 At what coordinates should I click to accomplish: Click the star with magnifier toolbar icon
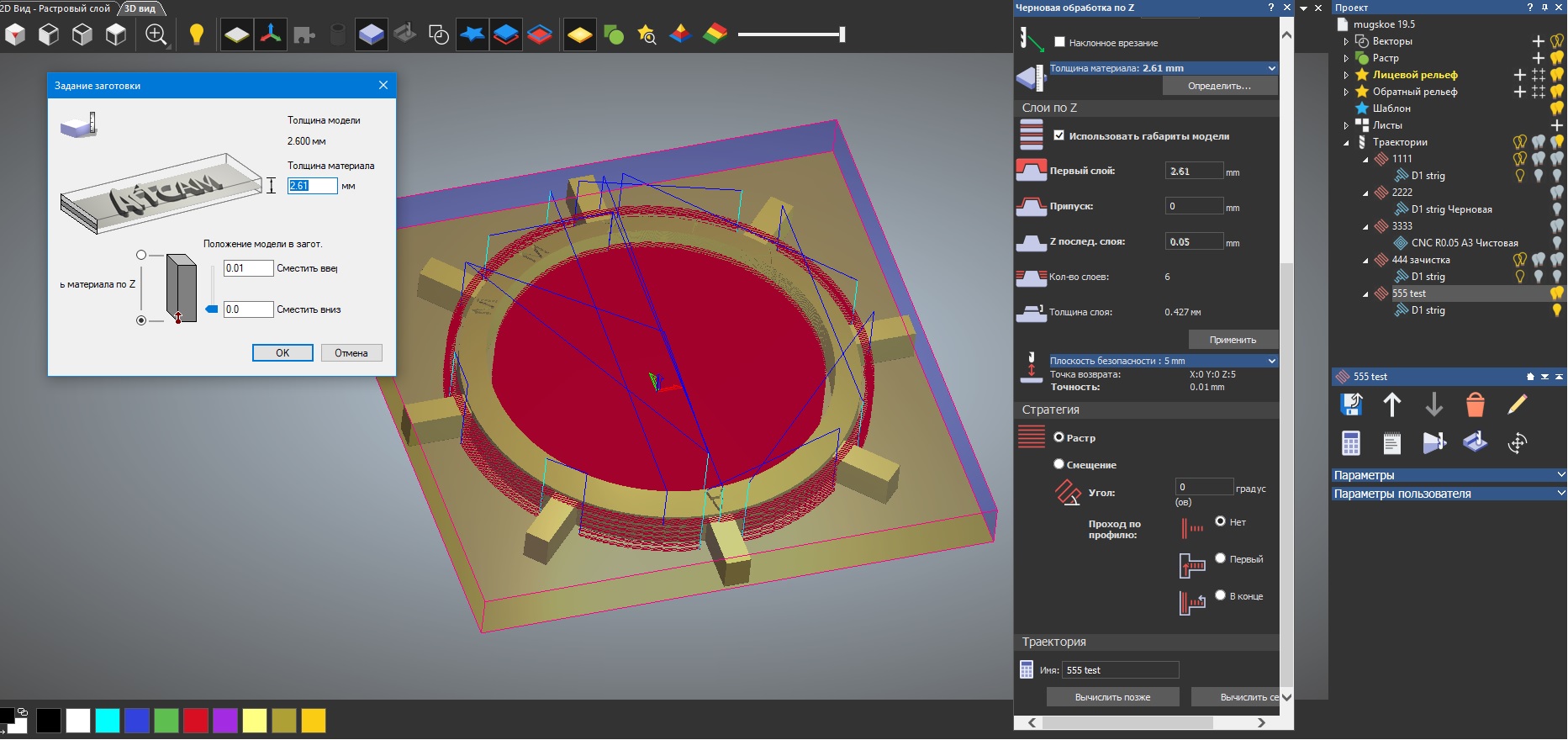point(647,34)
